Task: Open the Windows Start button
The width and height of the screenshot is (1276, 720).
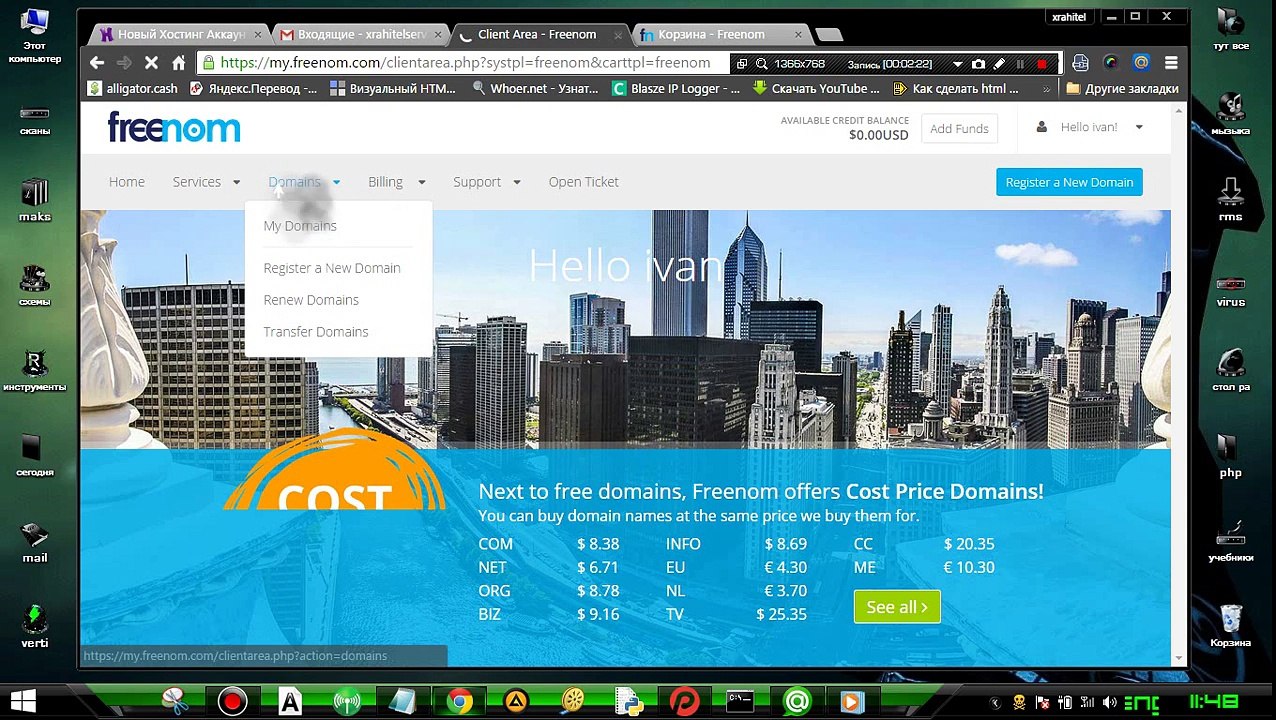Action: [x=23, y=701]
